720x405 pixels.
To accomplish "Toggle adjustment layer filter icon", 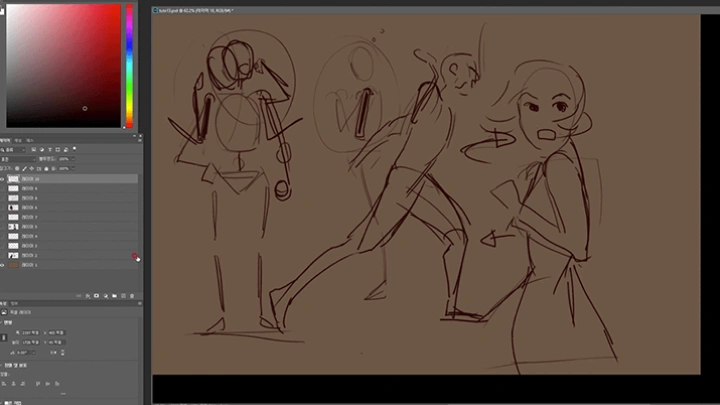I will pos(42,150).
